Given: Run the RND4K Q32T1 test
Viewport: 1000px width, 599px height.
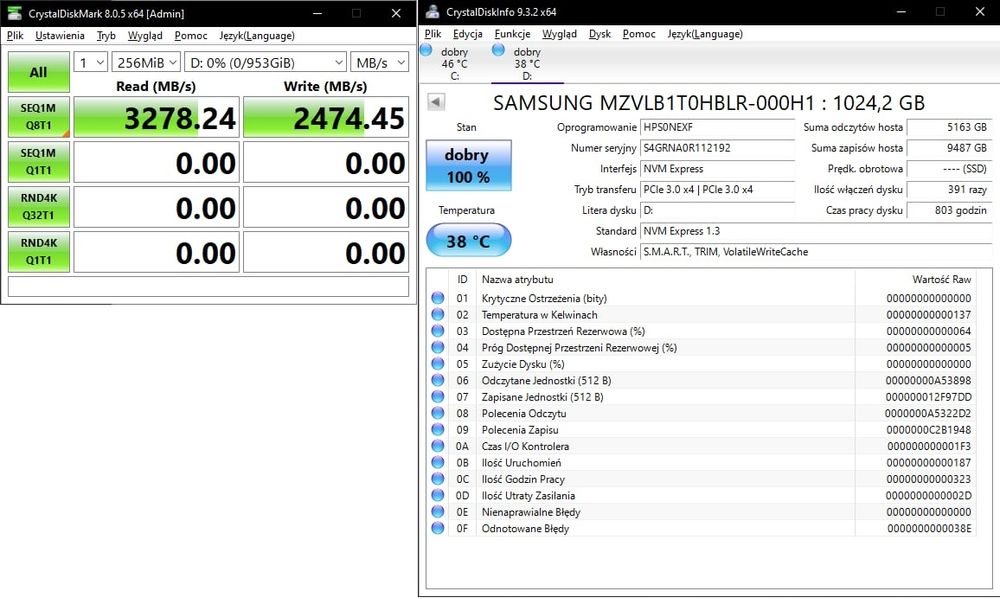Looking at the screenshot, I should coord(39,207).
